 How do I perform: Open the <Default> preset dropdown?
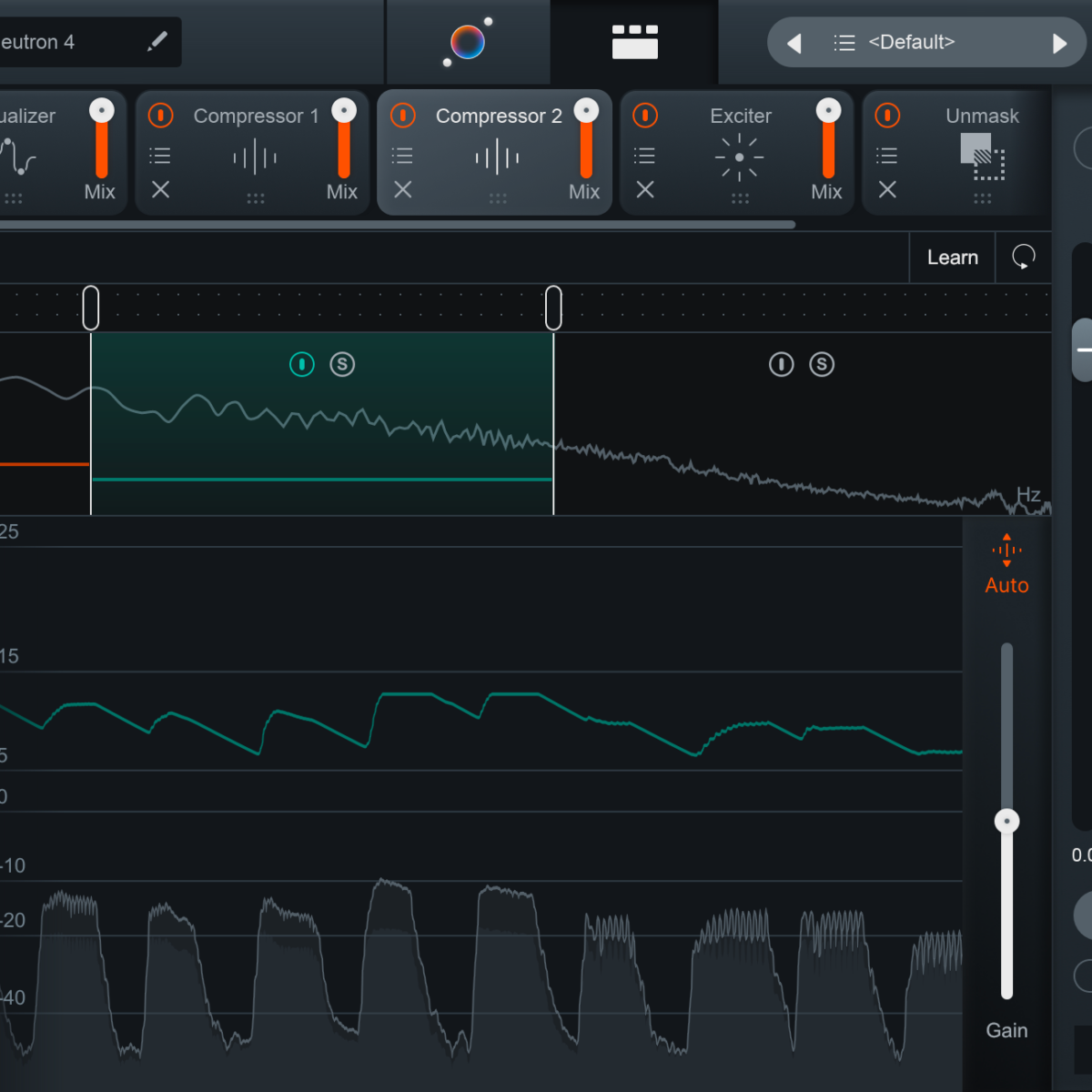click(x=911, y=41)
